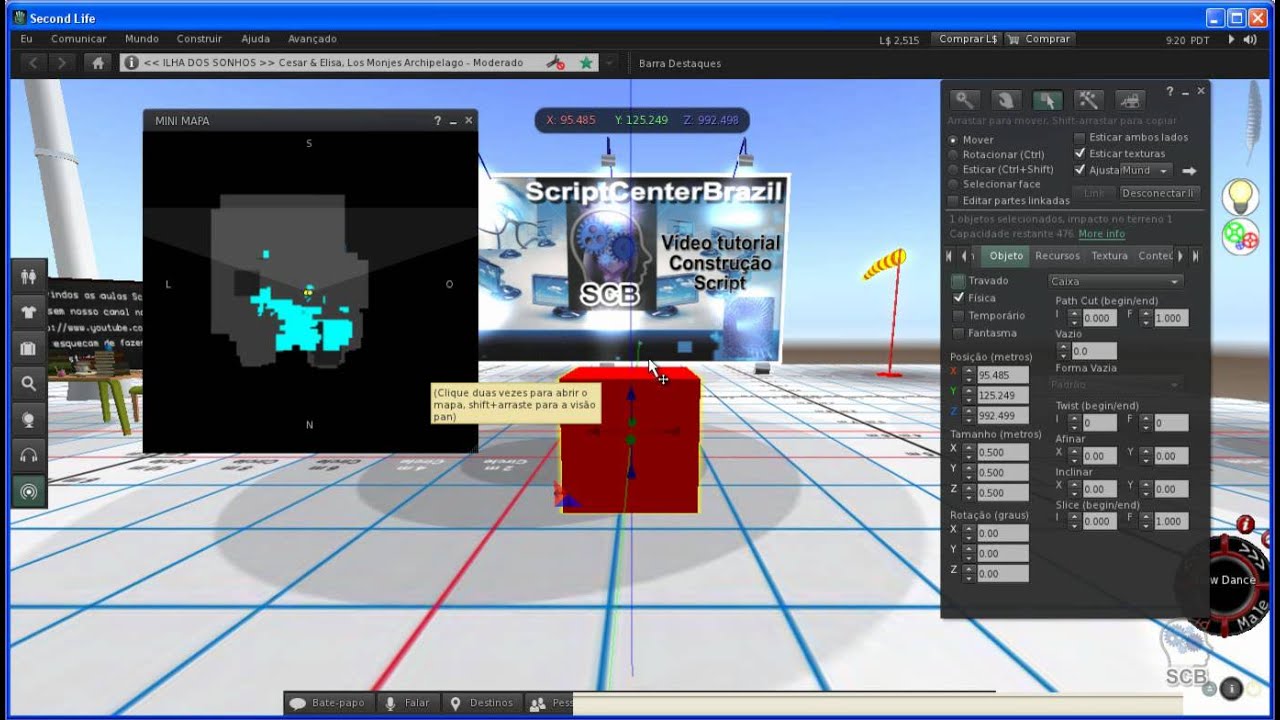Go back using the navigation back arrow
The image size is (1280, 720).
pyautogui.click(x=33, y=63)
